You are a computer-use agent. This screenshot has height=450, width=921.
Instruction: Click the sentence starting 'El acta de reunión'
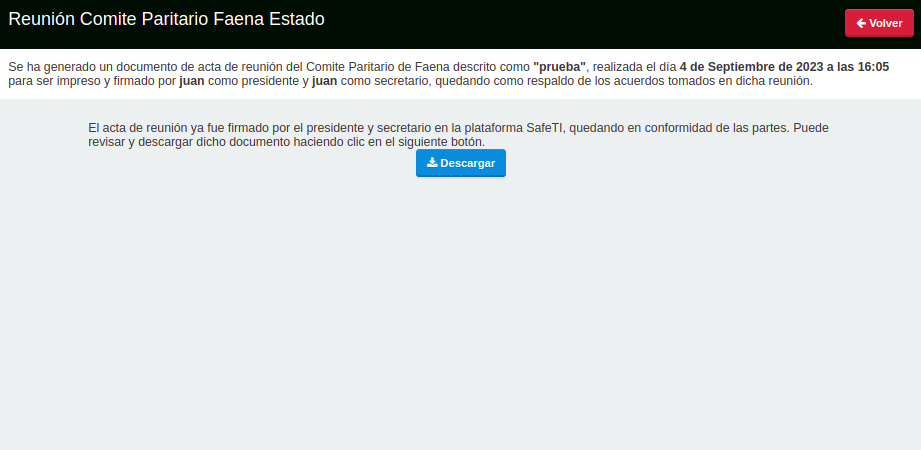click(x=458, y=135)
